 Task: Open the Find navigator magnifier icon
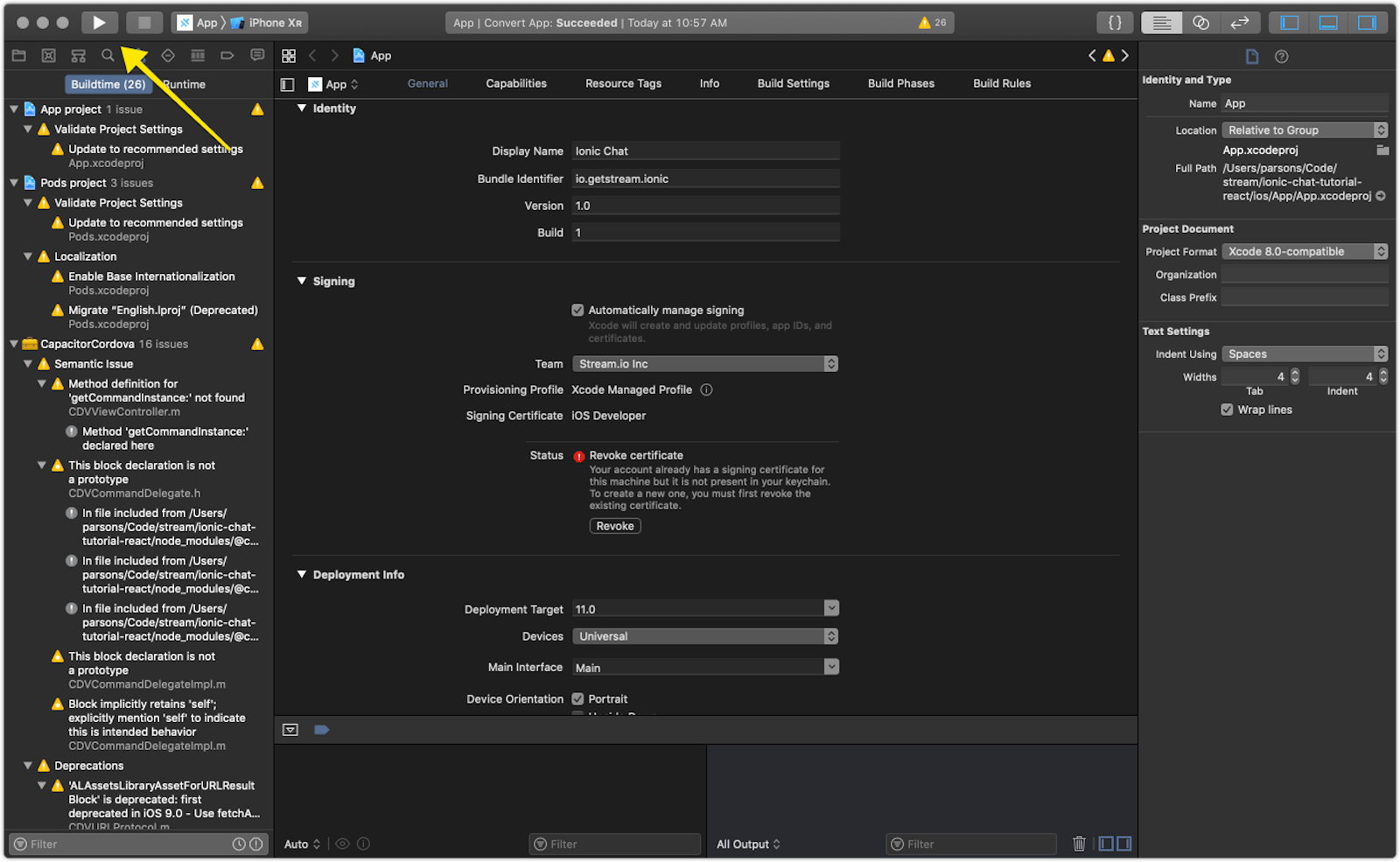coord(108,56)
